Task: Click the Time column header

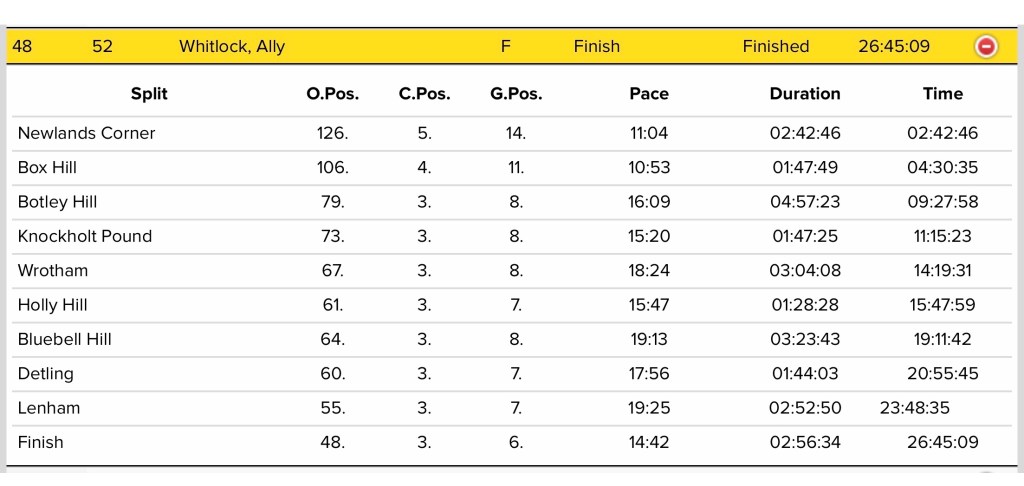Action: tap(943, 94)
